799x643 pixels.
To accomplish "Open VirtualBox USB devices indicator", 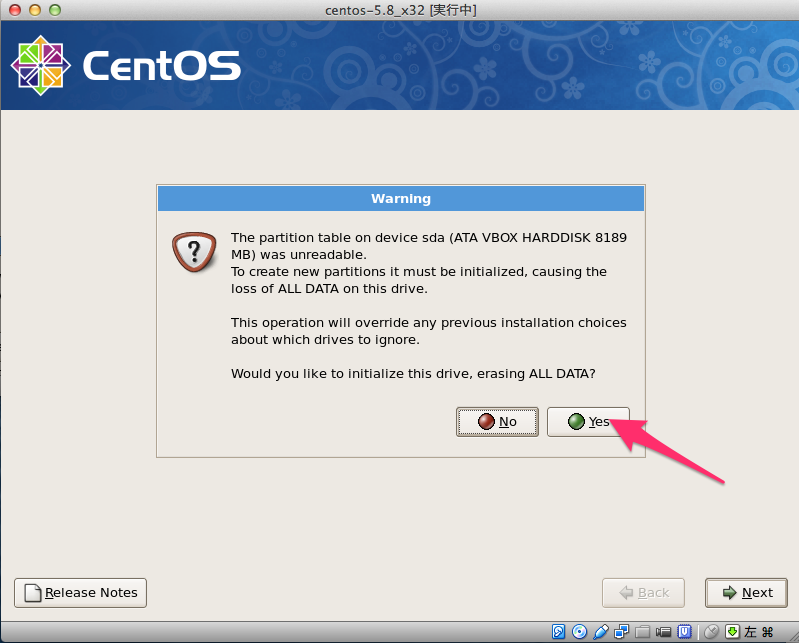I will [x=601, y=632].
